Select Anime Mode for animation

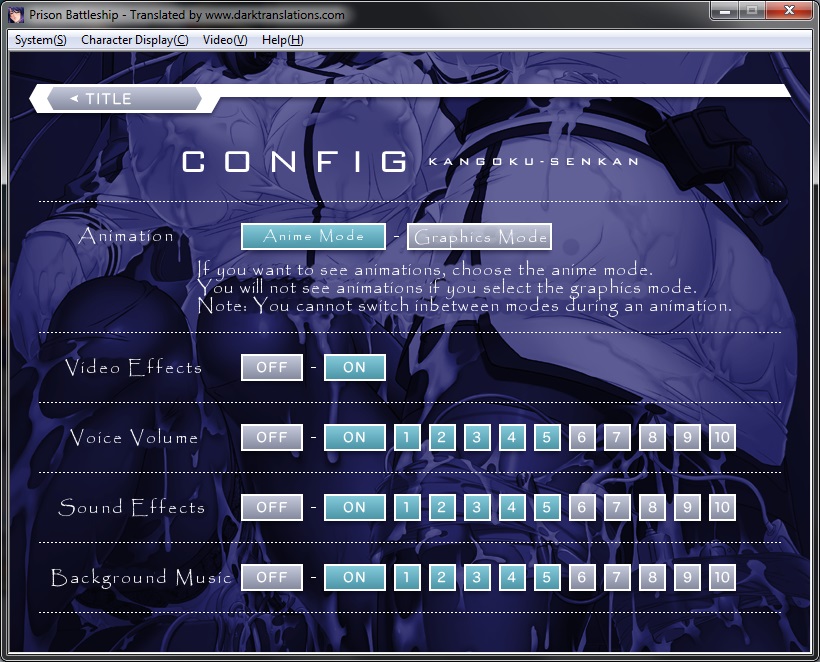(x=313, y=236)
